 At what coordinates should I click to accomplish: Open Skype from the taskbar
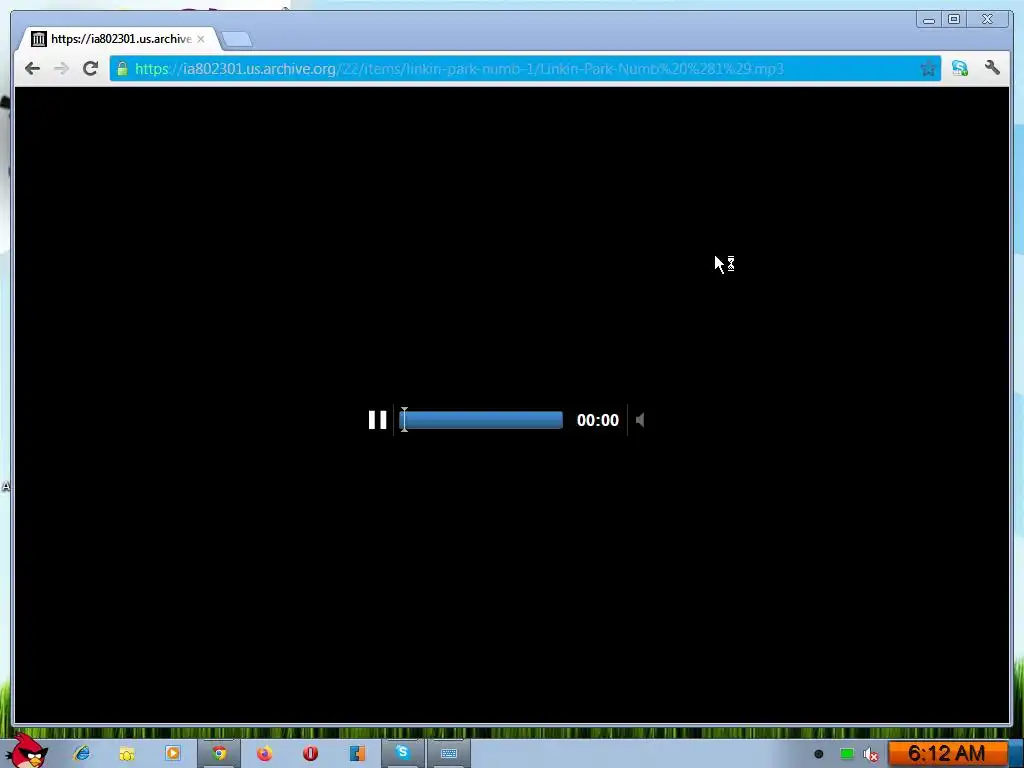point(402,753)
